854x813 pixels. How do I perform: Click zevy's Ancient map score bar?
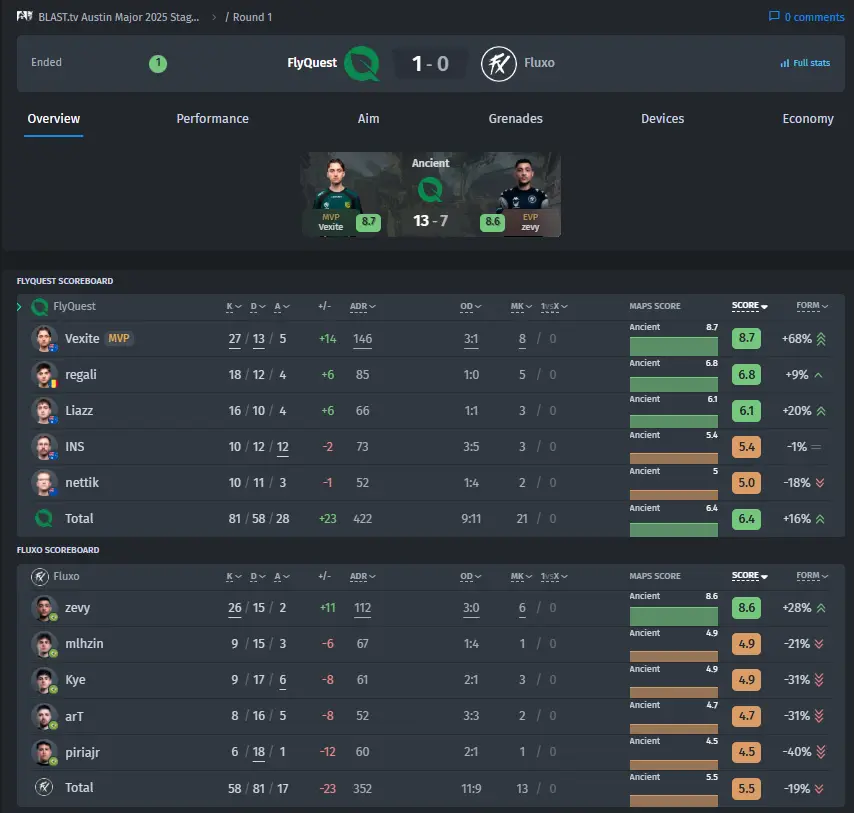tap(674, 616)
